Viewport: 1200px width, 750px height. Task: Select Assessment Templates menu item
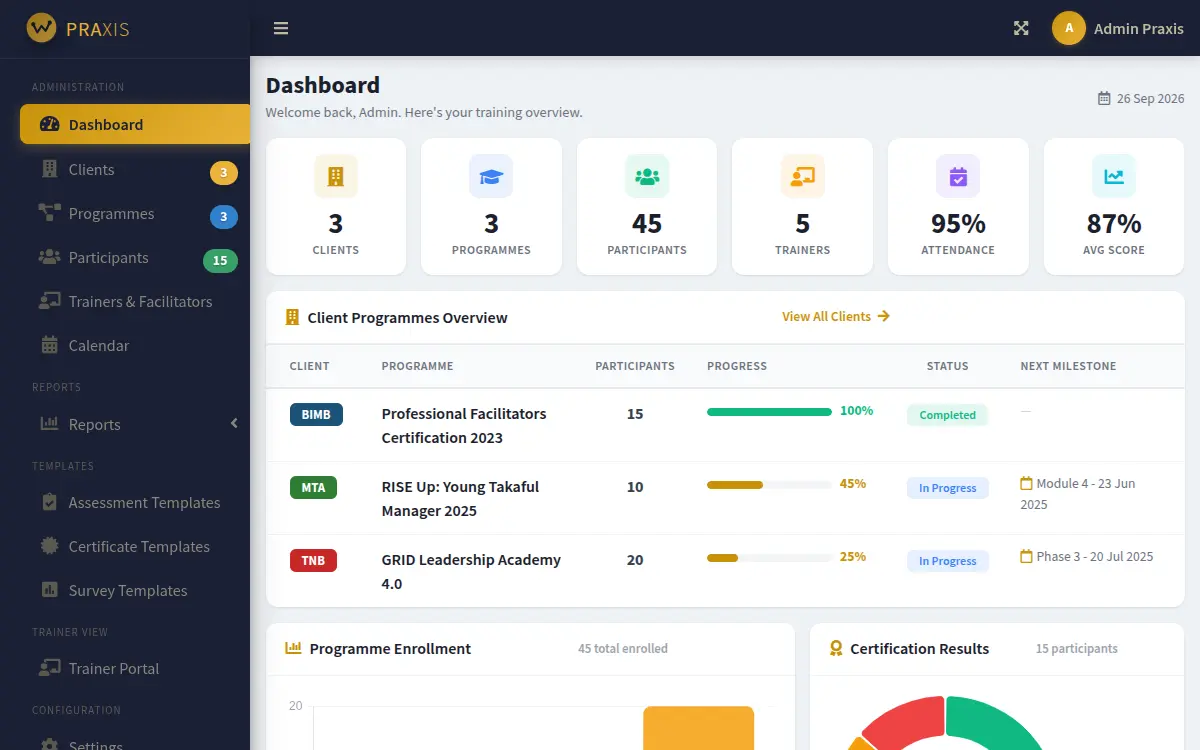click(x=135, y=502)
